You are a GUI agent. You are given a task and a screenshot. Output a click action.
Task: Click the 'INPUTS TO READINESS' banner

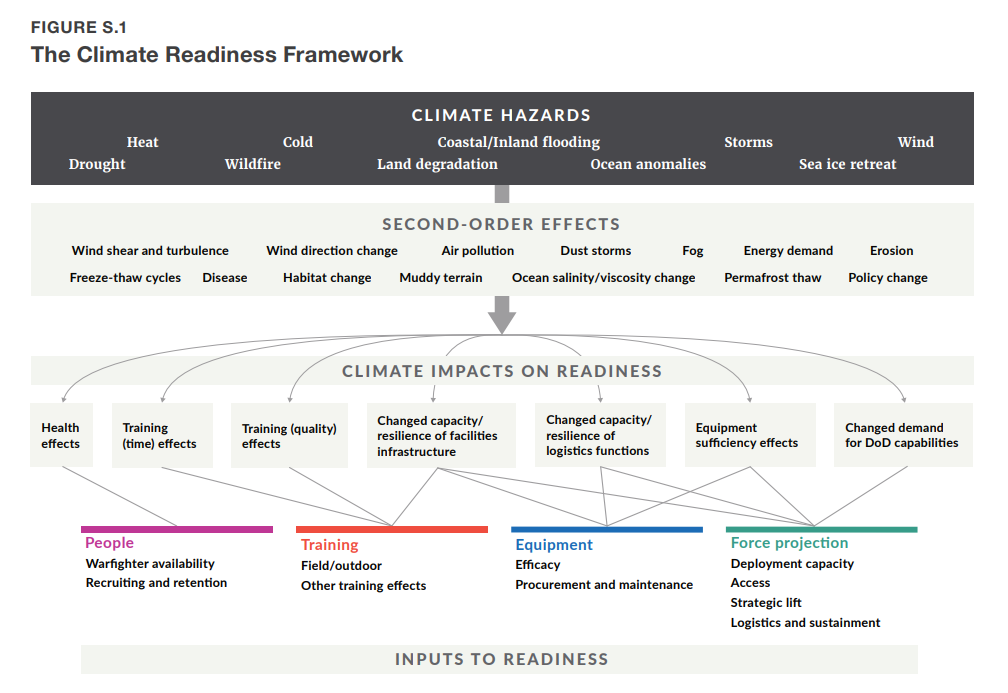point(500,660)
